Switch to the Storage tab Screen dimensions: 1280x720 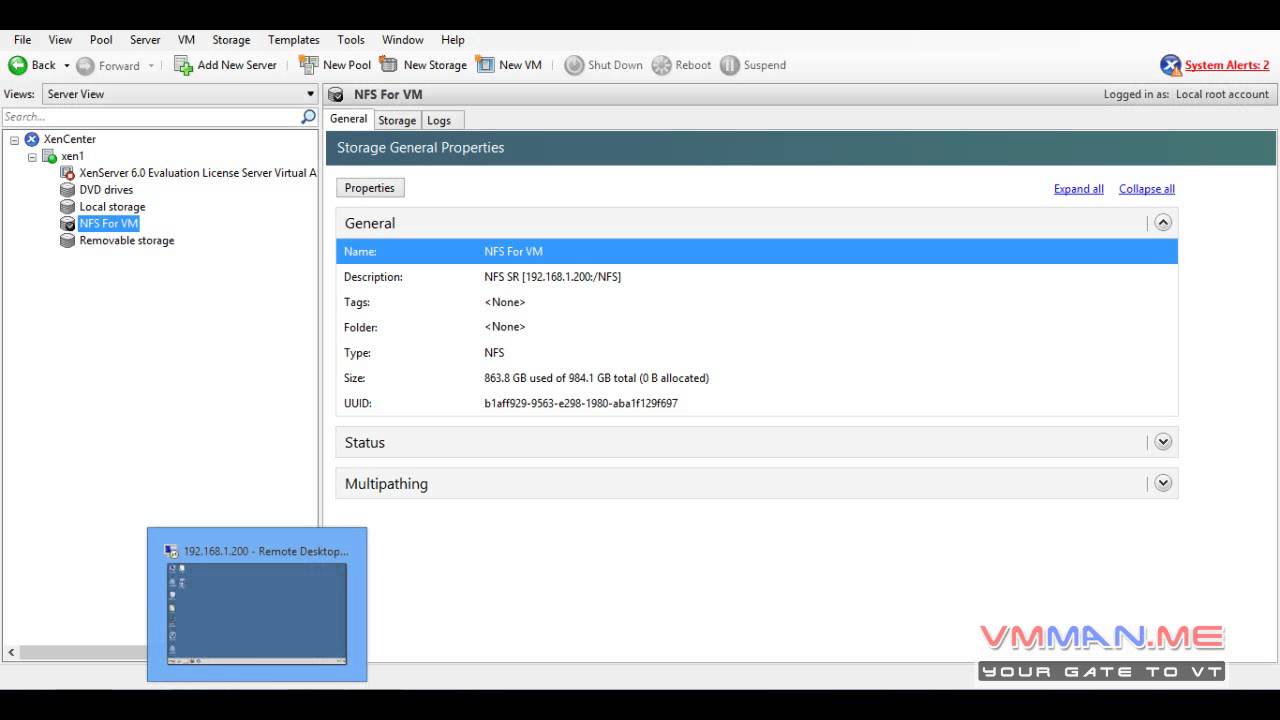[x=397, y=120]
